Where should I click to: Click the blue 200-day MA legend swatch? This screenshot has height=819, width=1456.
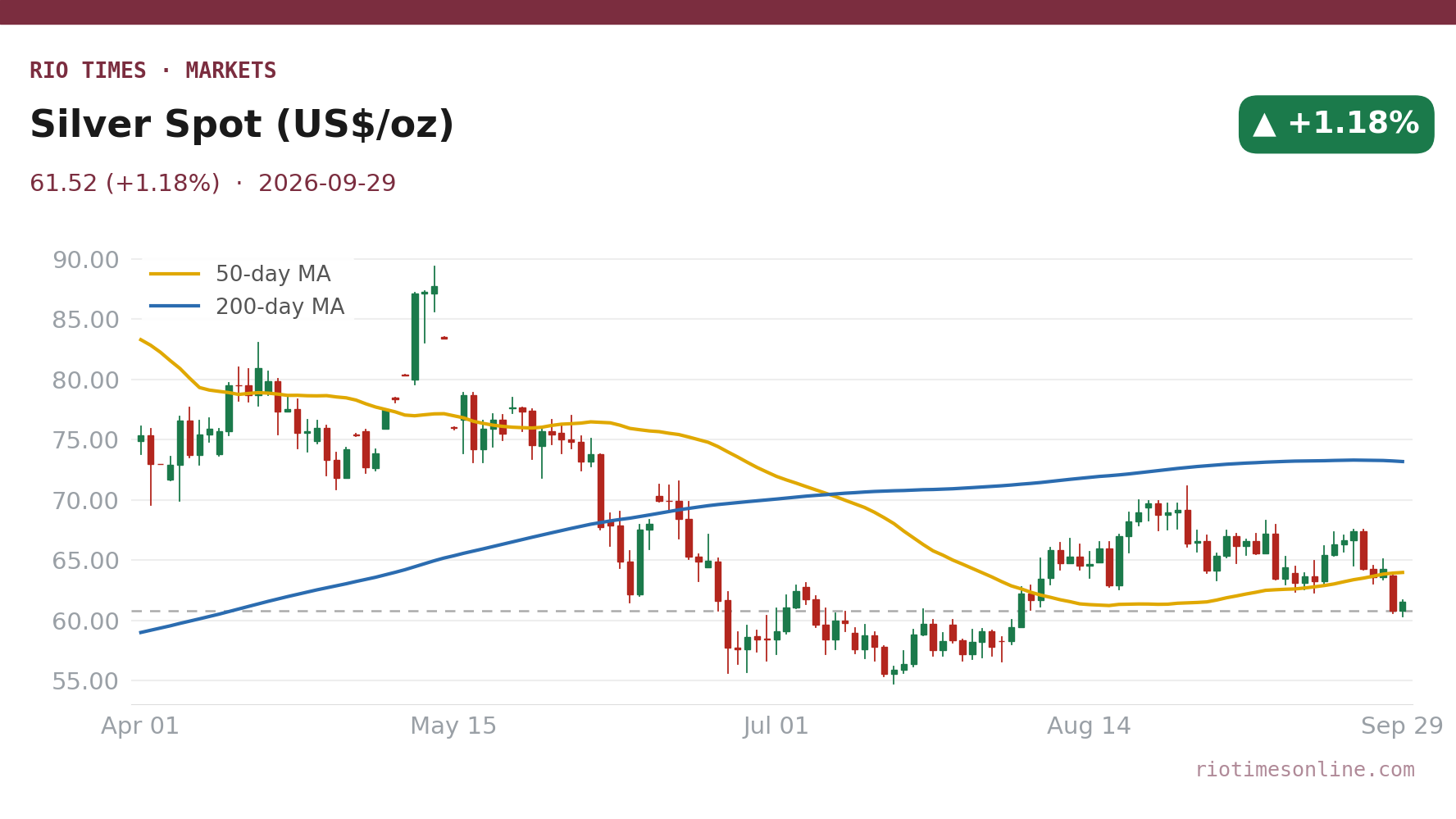click(175, 307)
